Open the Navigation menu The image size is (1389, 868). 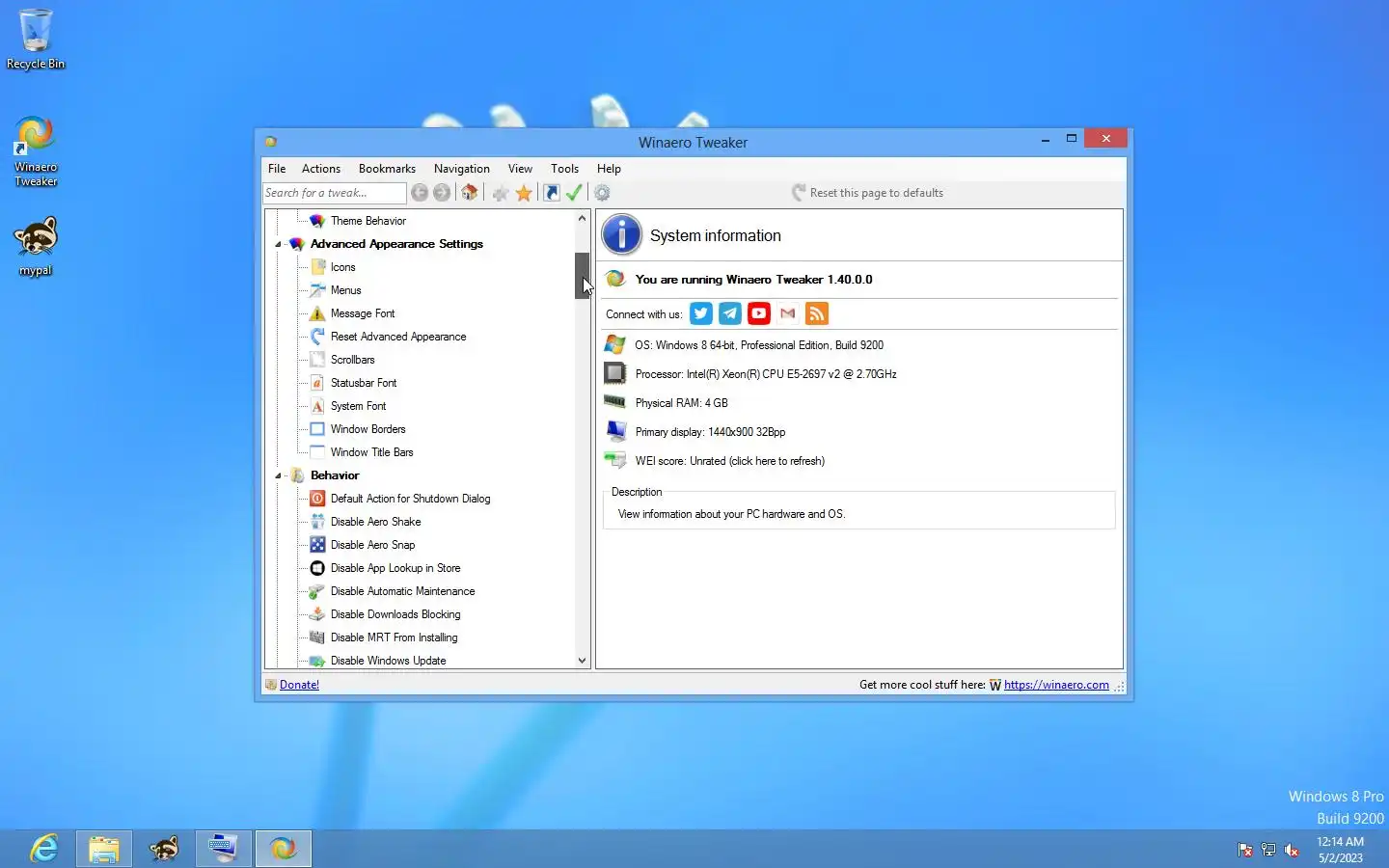point(461,169)
